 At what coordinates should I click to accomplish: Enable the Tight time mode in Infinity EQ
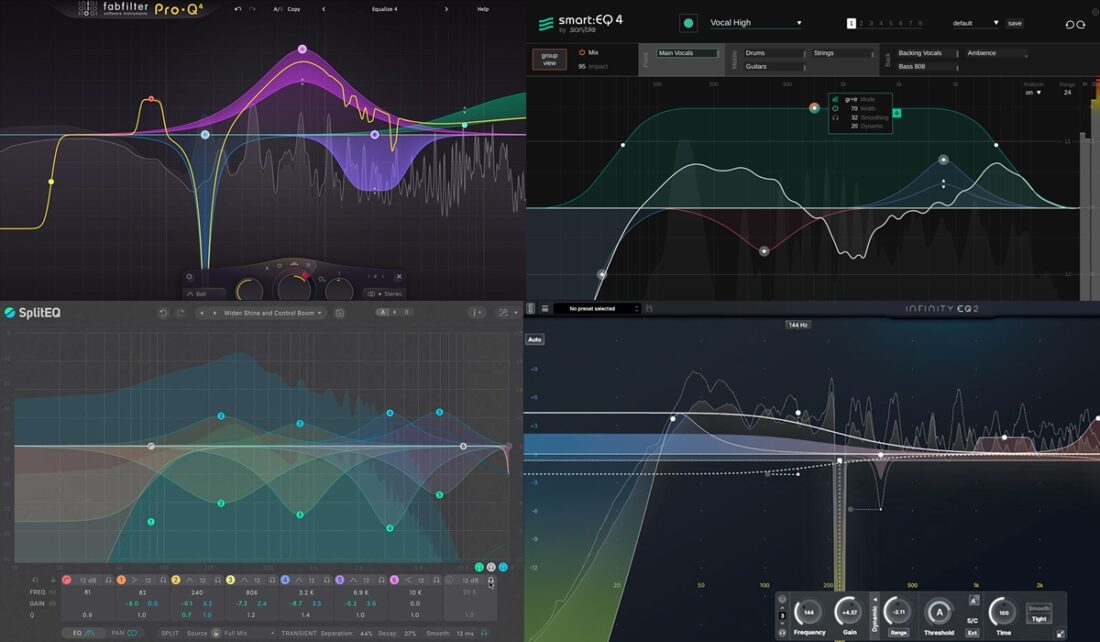pos(1039,619)
